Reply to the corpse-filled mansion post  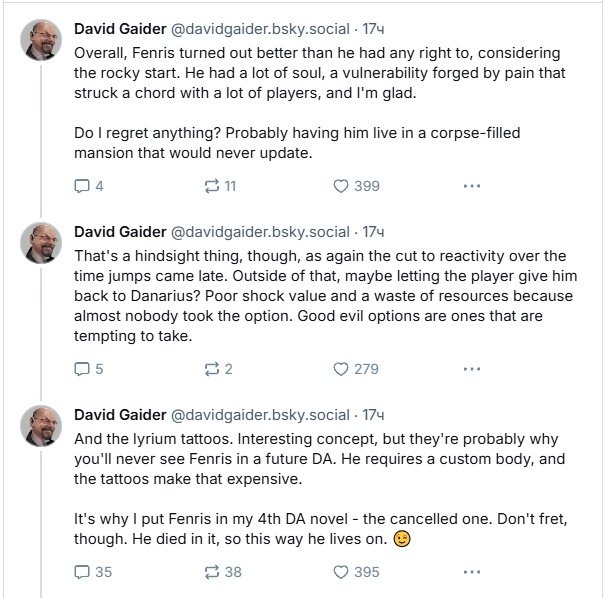click(x=84, y=185)
